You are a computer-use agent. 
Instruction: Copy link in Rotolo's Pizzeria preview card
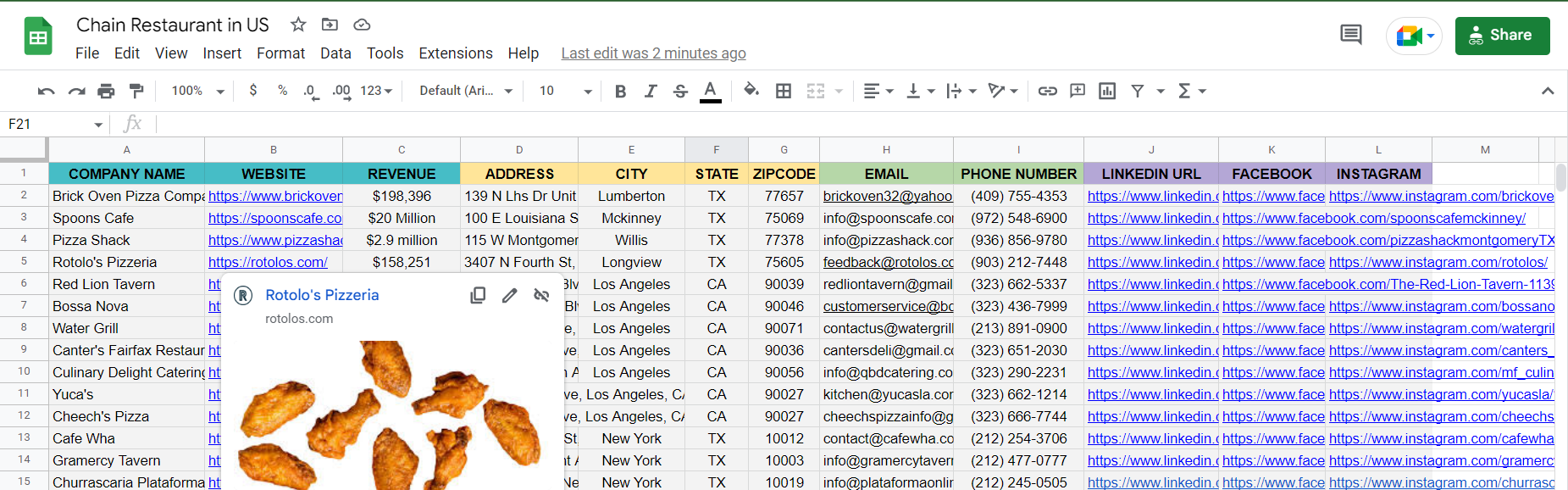(478, 295)
